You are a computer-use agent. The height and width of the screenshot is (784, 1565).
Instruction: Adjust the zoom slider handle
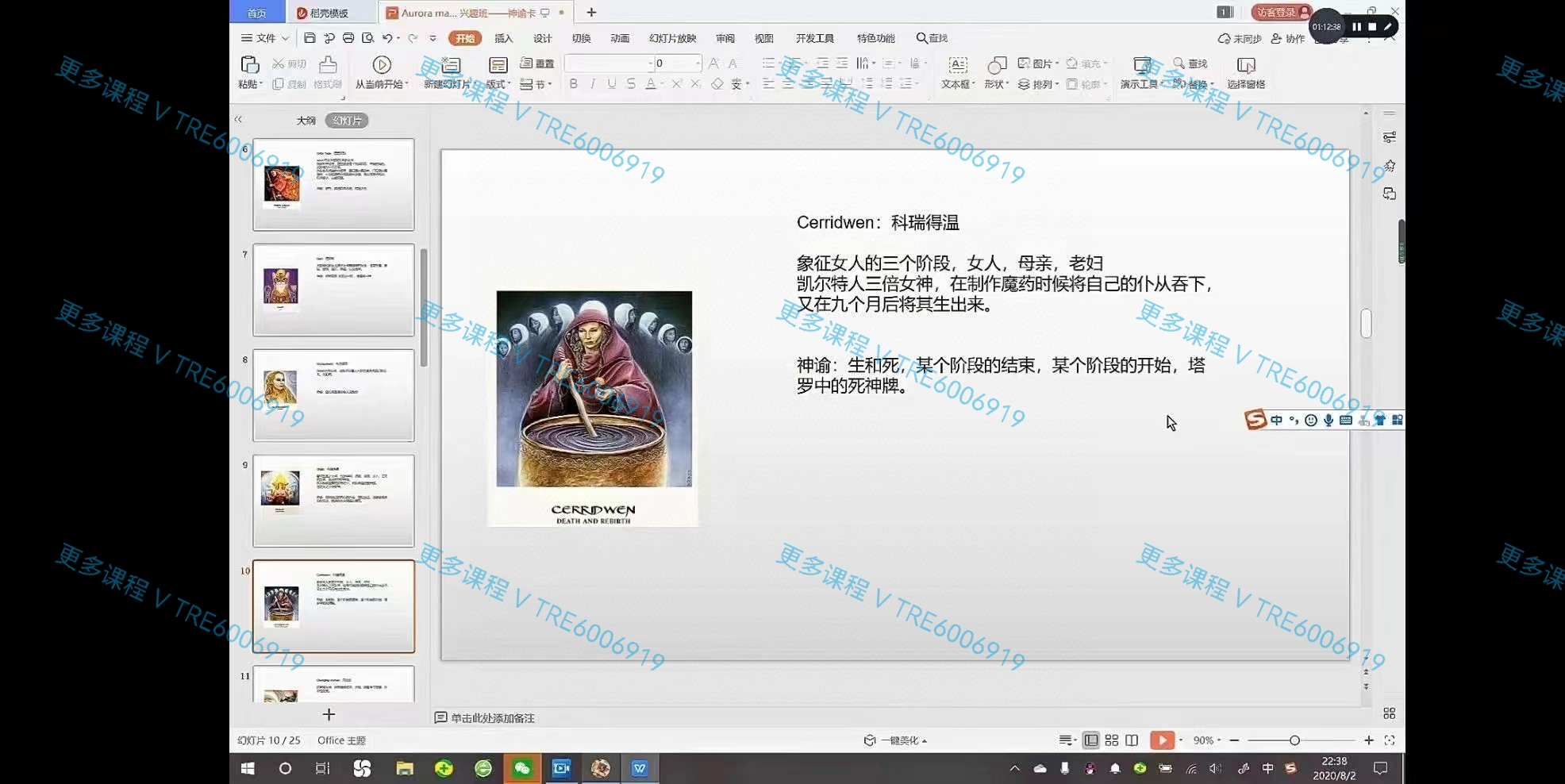pyautogui.click(x=1294, y=740)
